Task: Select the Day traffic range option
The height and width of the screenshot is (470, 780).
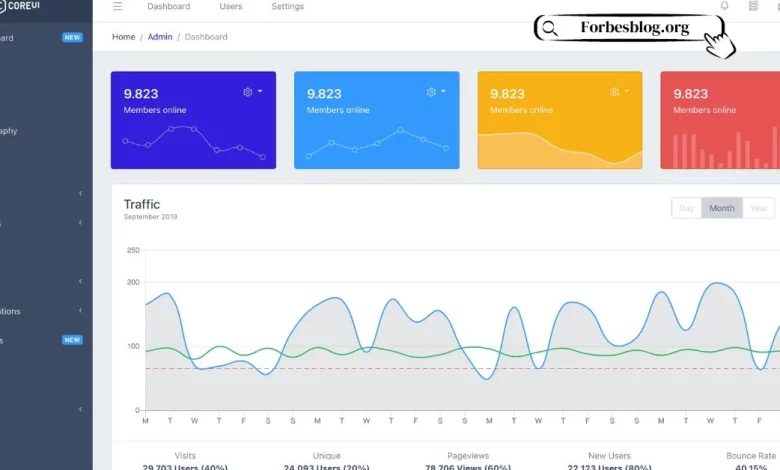Action: 686,208
